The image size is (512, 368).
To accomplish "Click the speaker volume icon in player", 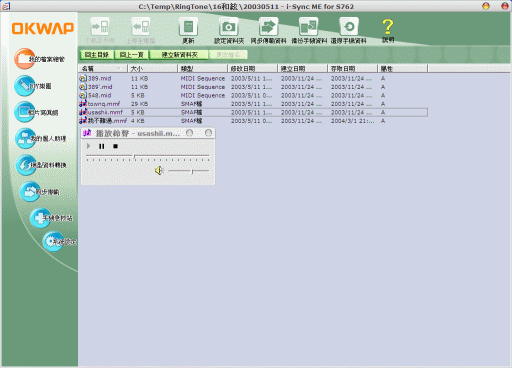I will [x=159, y=171].
